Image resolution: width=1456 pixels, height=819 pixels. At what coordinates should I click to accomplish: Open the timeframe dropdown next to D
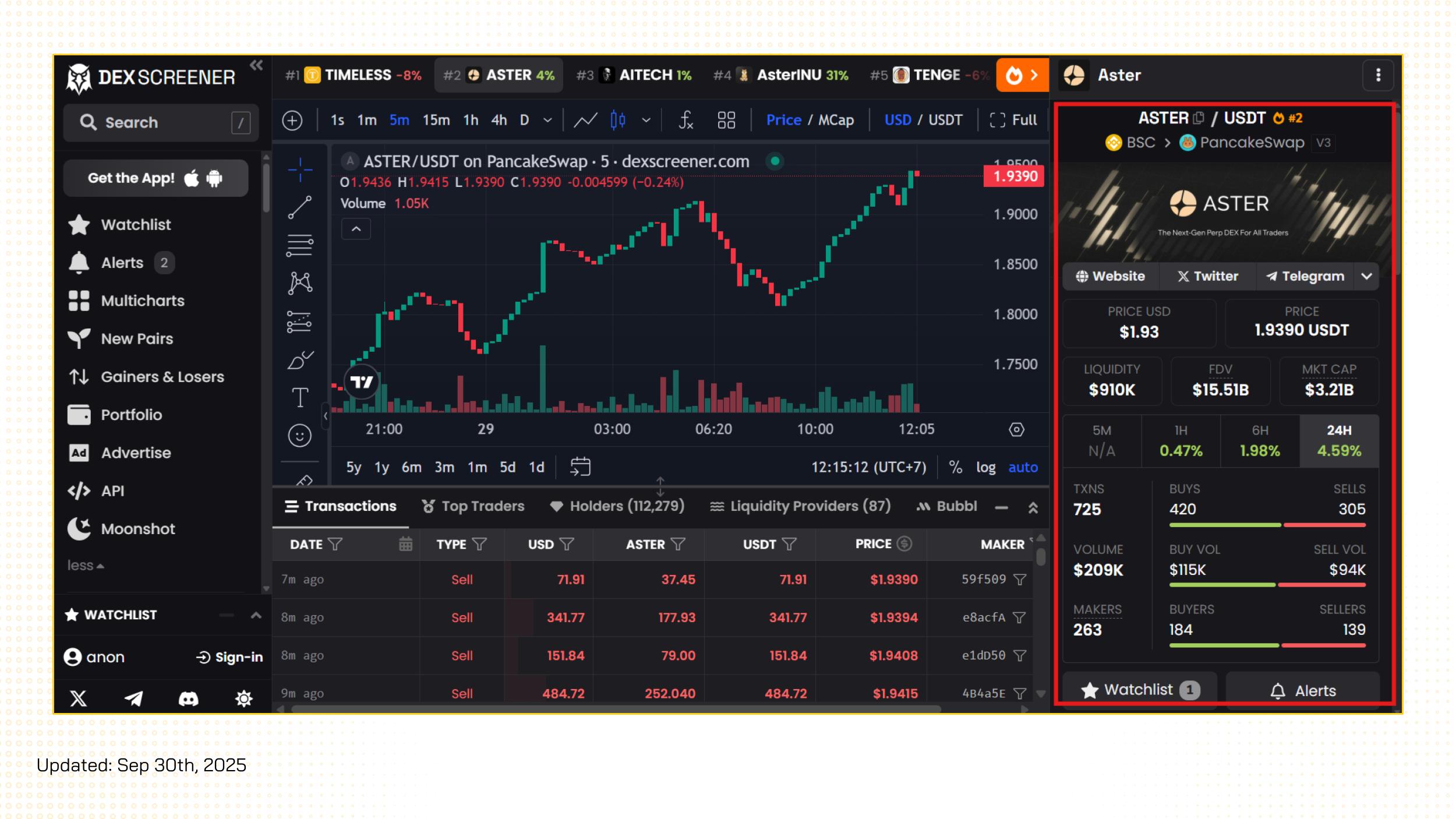(547, 120)
